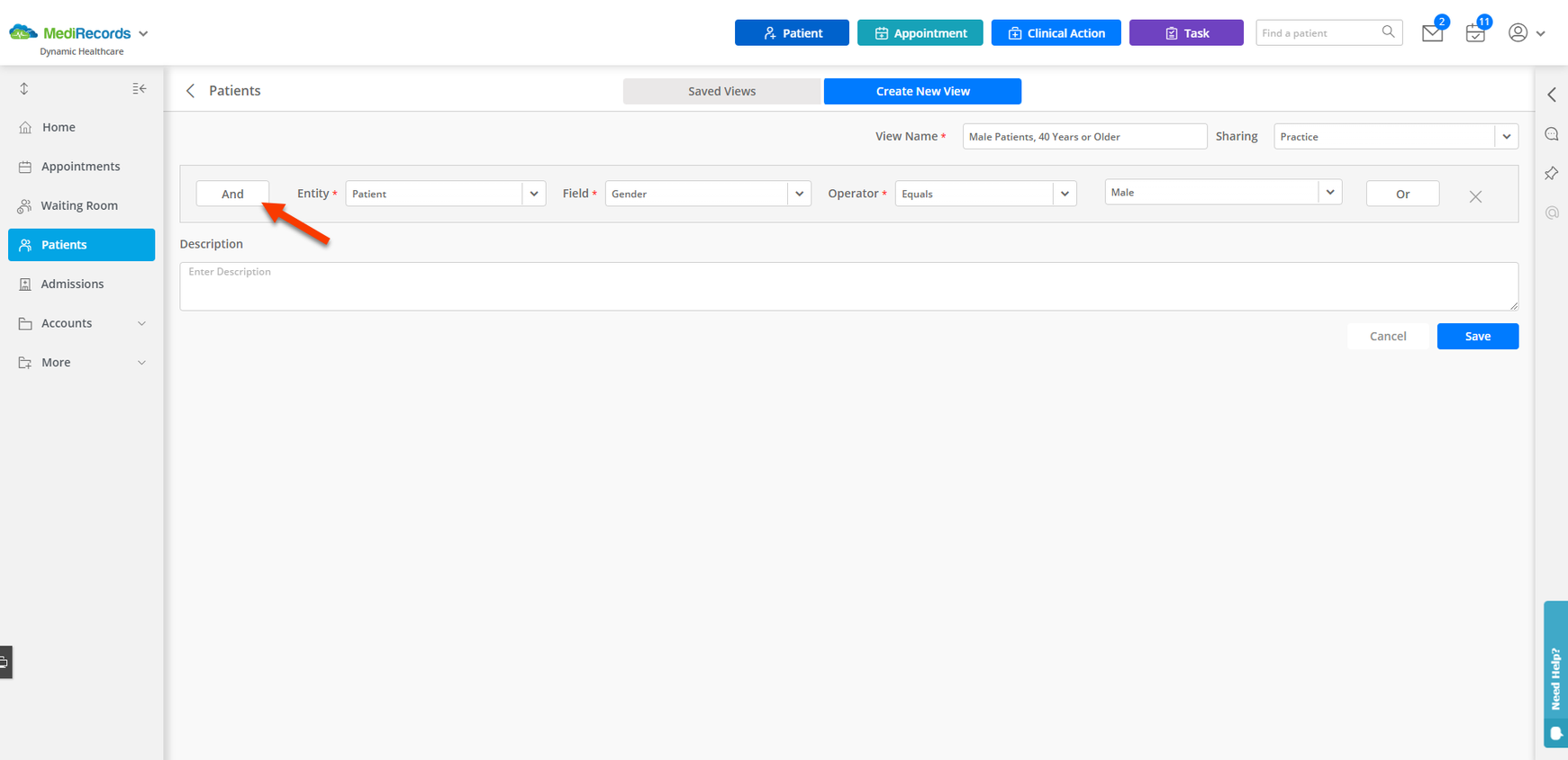Click the purple Task button
1568x760 pixels.
pos(1186,32)
